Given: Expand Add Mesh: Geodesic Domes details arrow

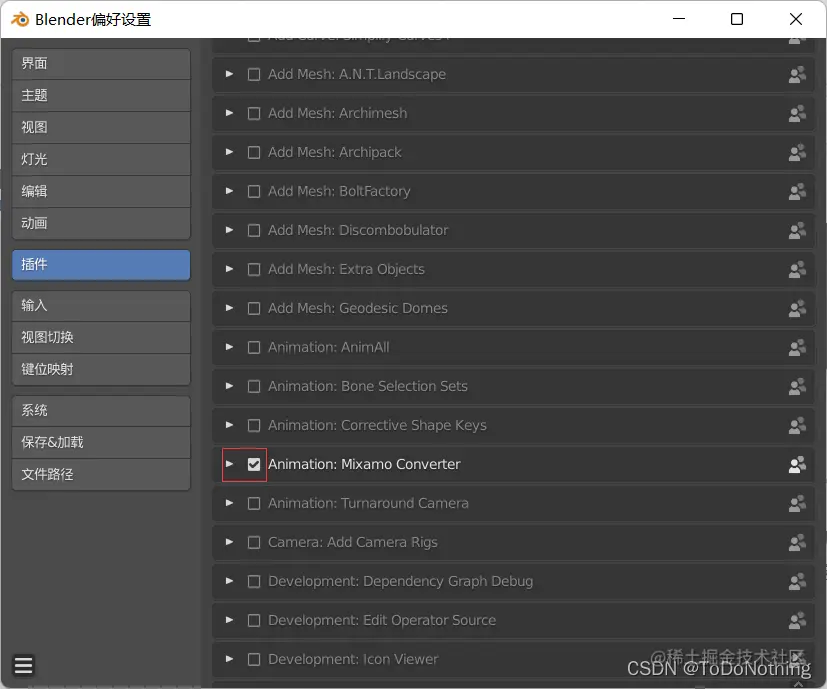Looking at the screenshot, I should (229, 309).
